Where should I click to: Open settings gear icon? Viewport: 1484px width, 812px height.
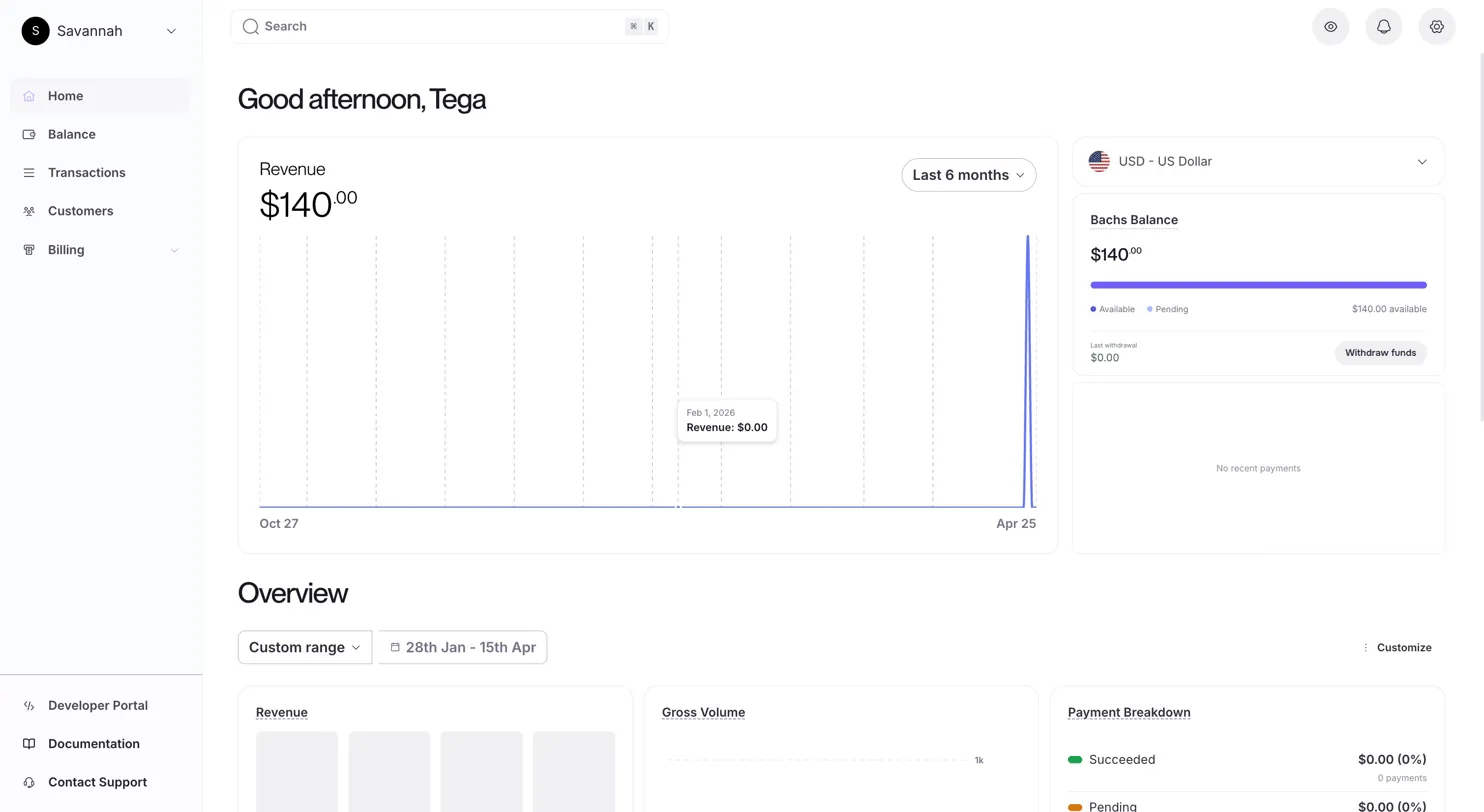(x=1437, y=27)
